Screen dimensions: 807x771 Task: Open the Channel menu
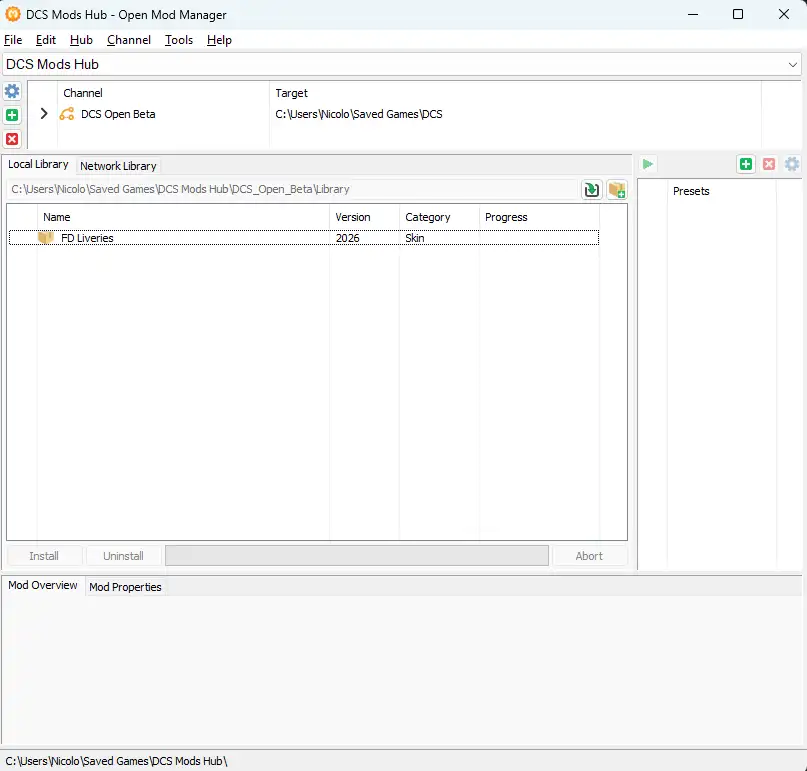(129, 40)
